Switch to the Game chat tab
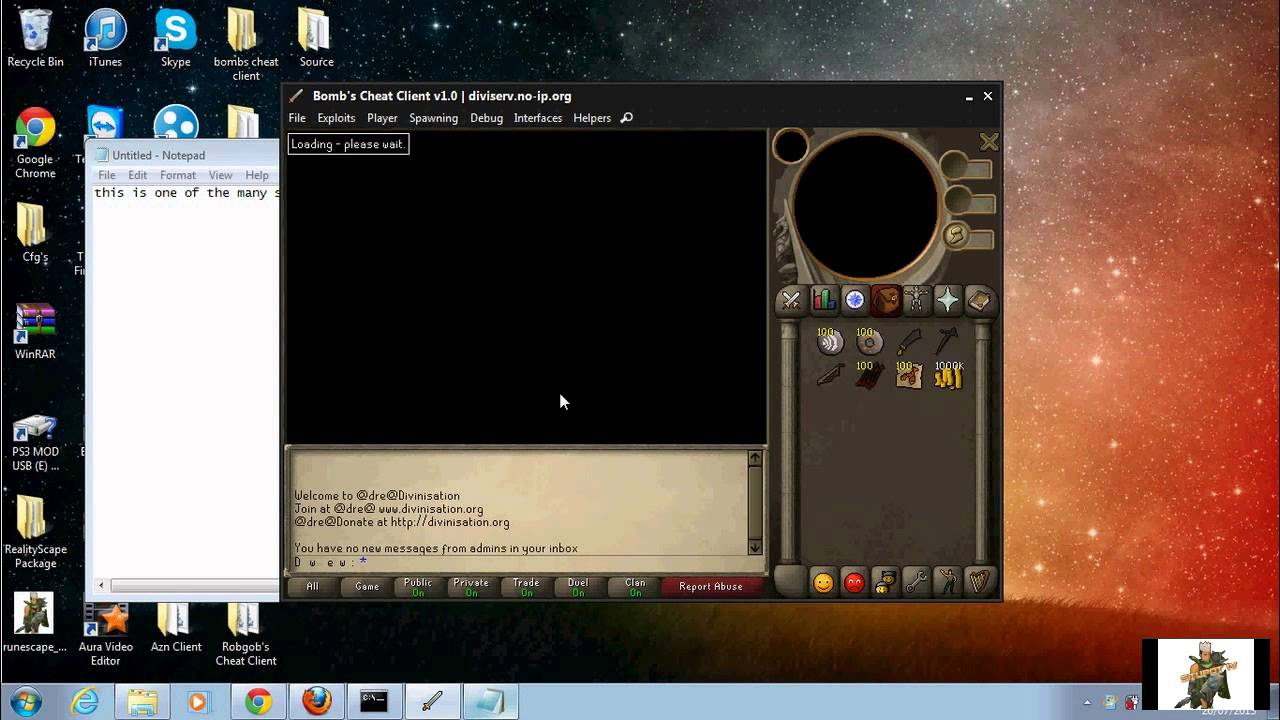This screenshot has width=1280, height=720. click(x=367, y=587)
